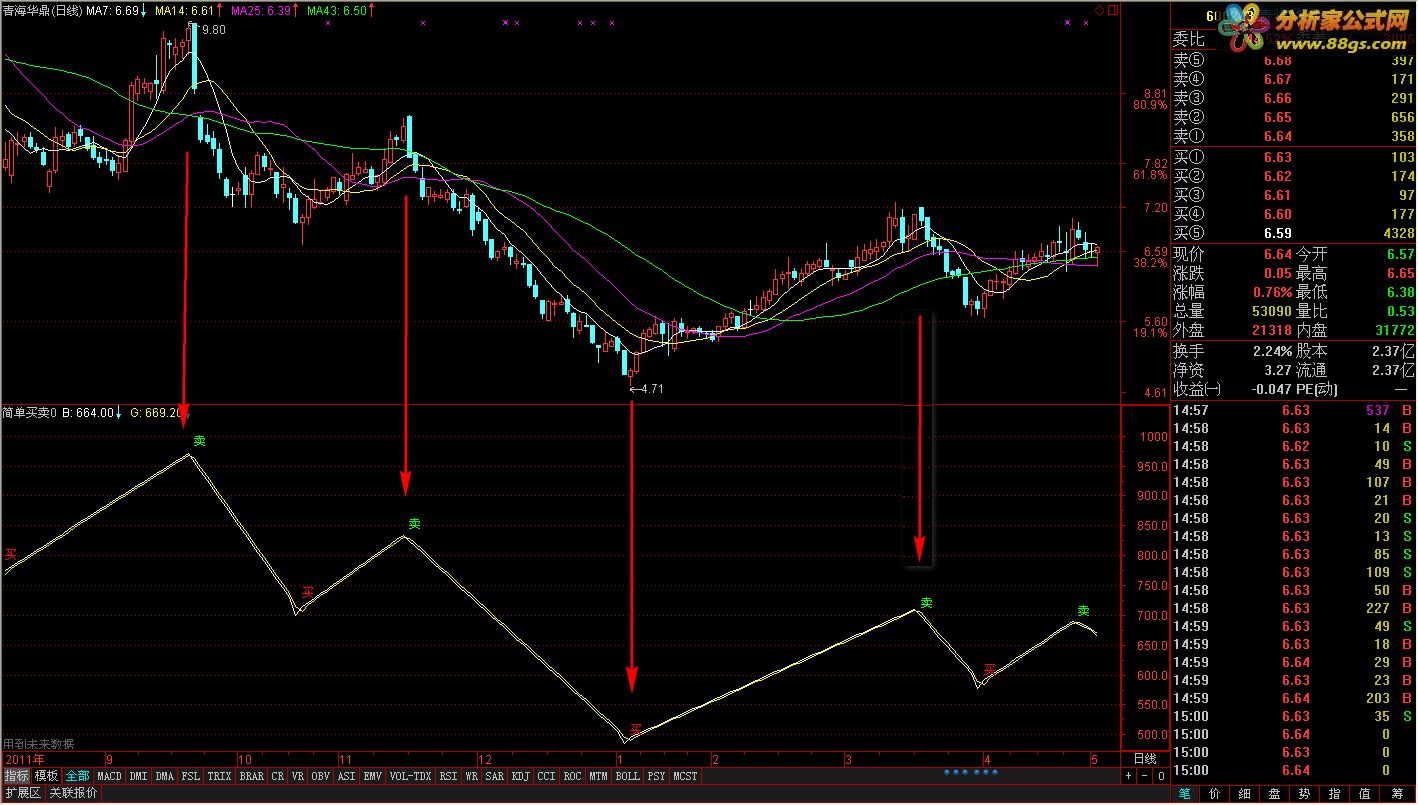Reset chart zoom with the 0 button
Image resolution: width=1418 pixels, height=805 pixels.
(x=1161, y=776)
